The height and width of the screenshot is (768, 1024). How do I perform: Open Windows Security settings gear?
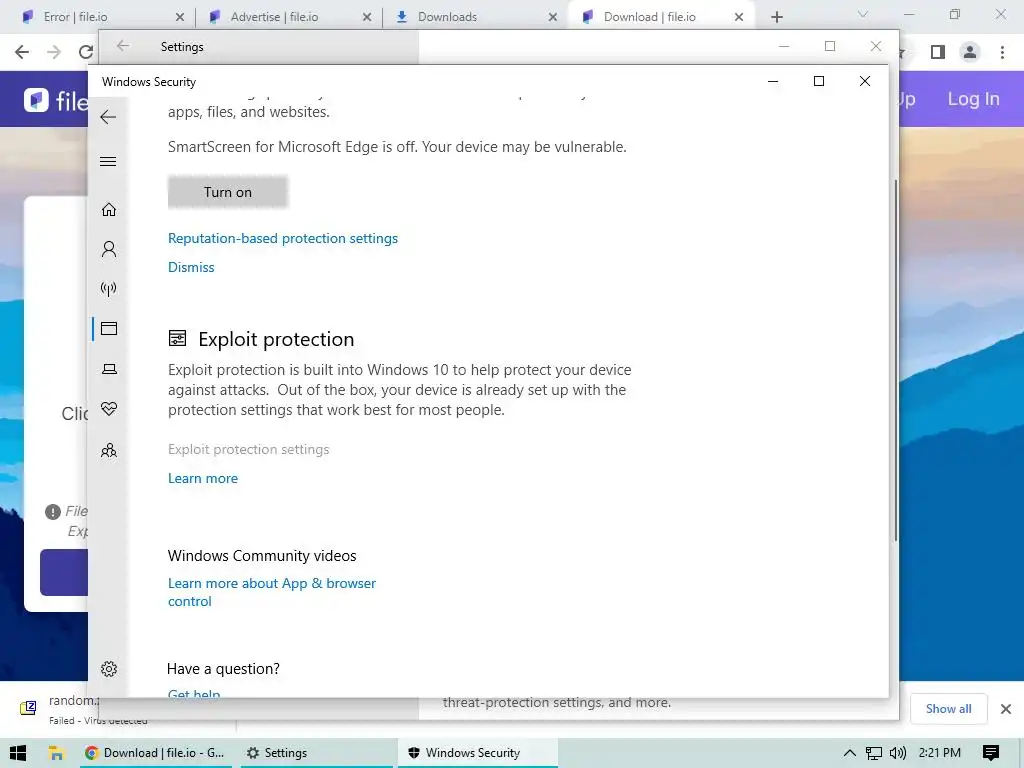[109, 669]
